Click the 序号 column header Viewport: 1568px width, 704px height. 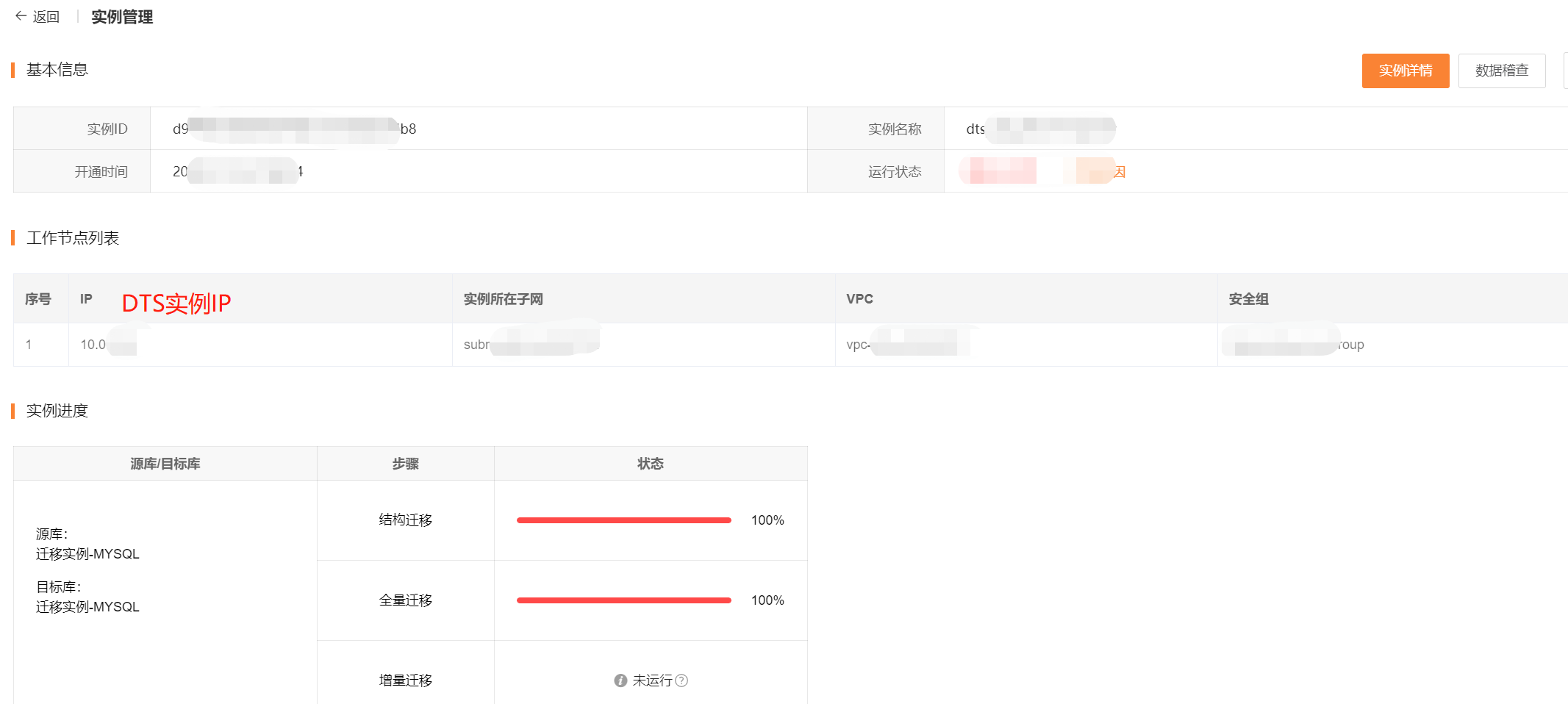click(x=38, y=299)
